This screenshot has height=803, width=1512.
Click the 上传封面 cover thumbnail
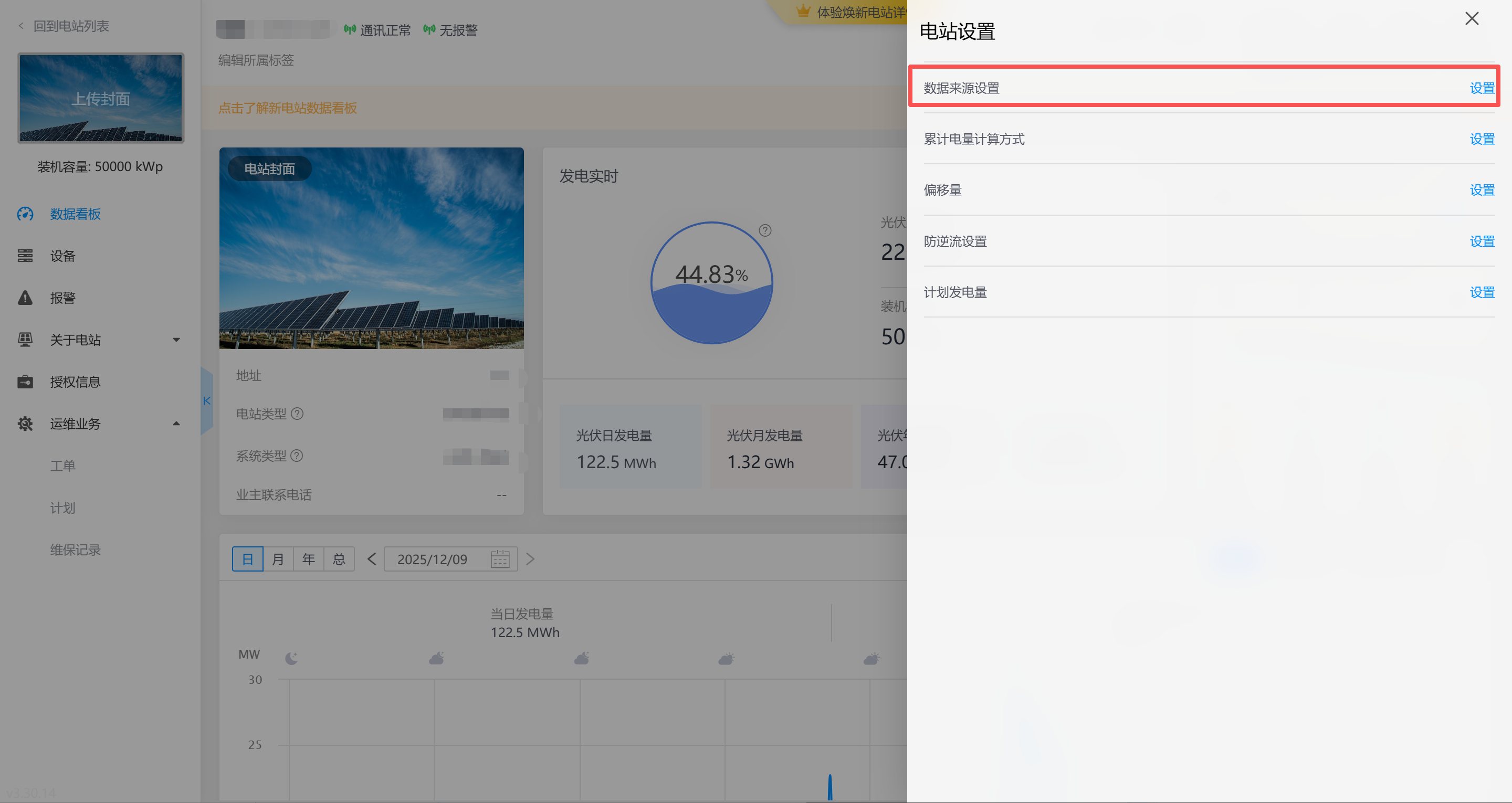(100, 98)
